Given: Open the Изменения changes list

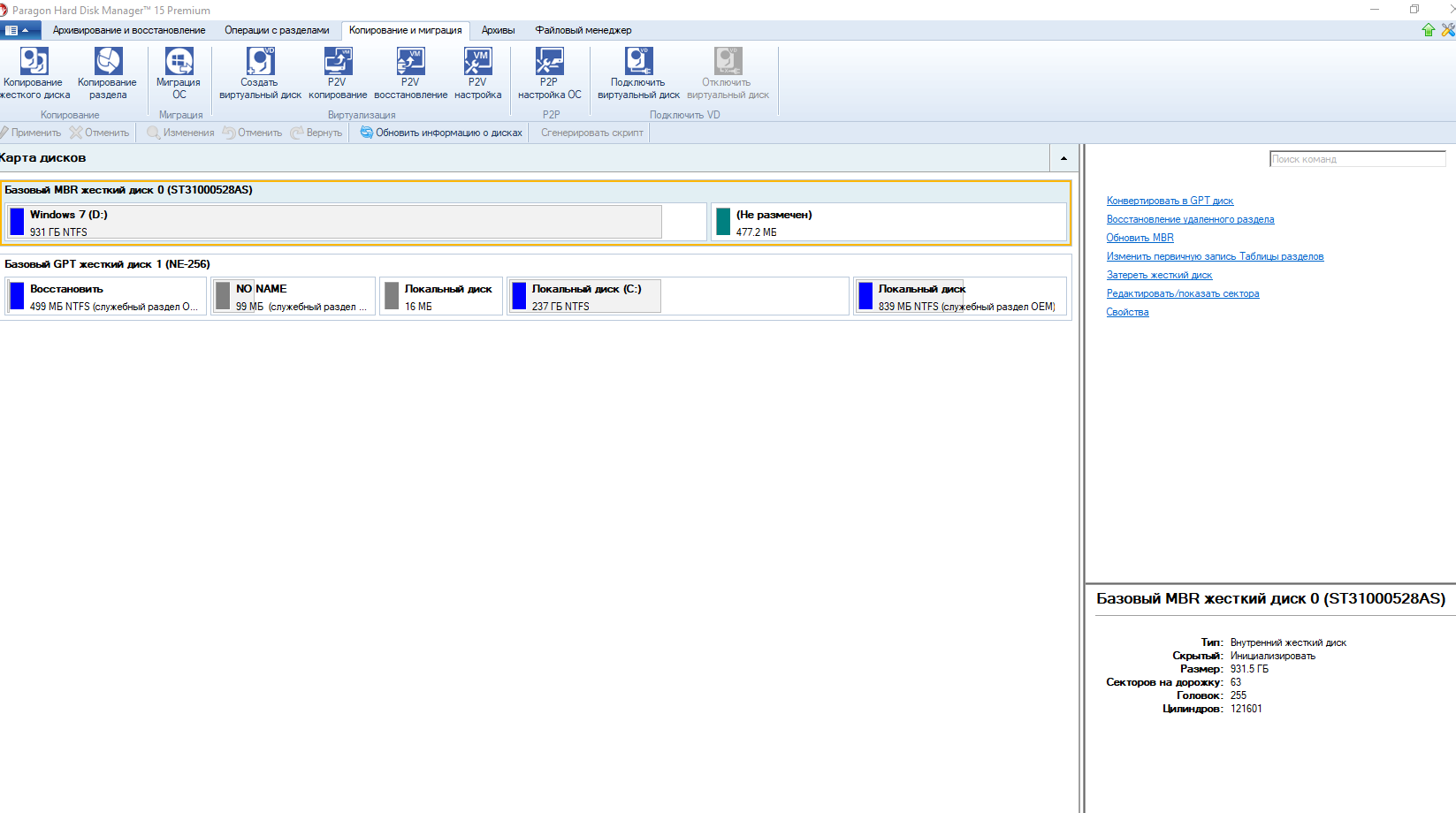Looking at the screenshot, I should click(x=180, y=133).
